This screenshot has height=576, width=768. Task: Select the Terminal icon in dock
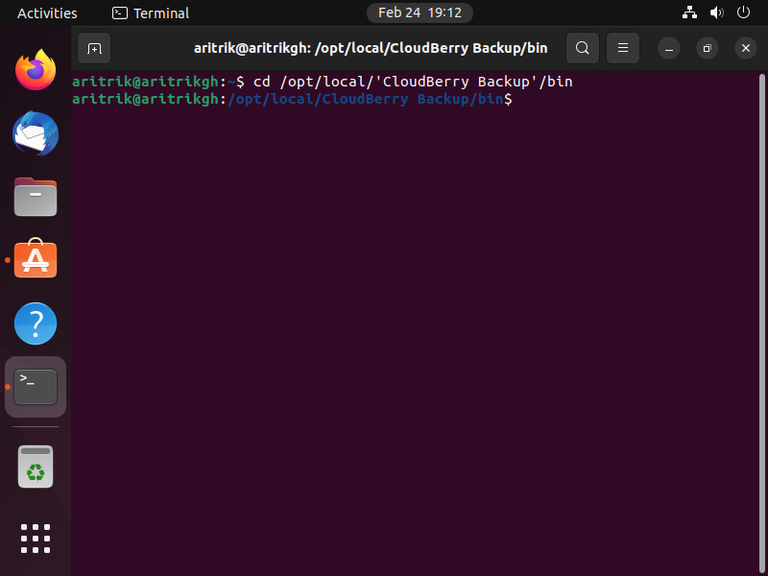(x=35, y=387)
